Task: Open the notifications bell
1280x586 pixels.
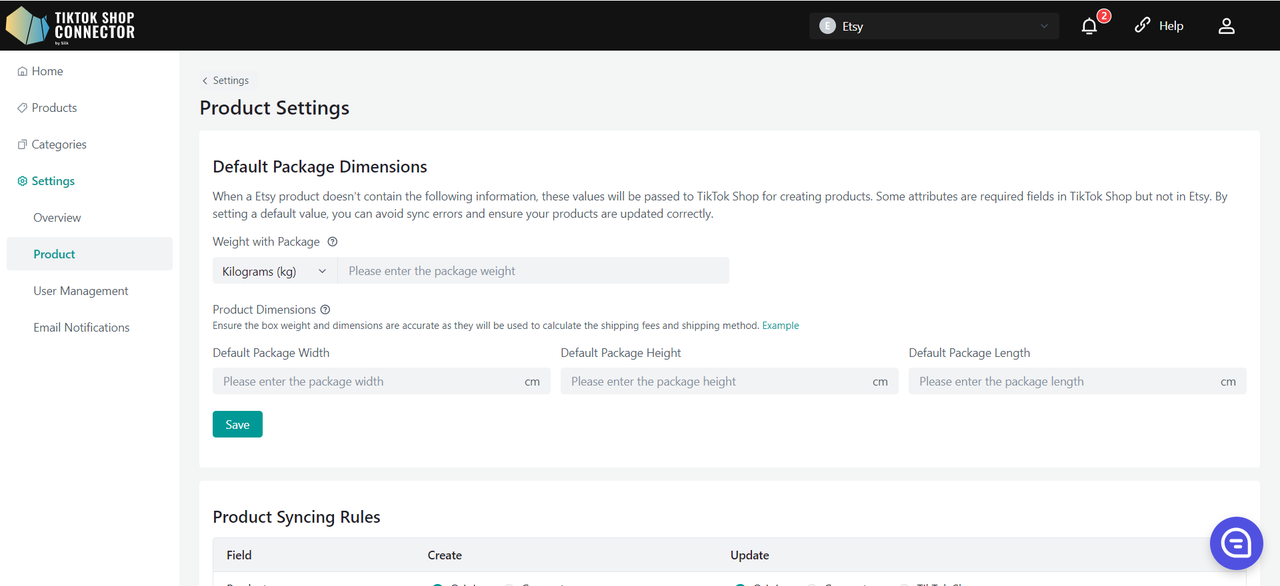Action: 1090,26
